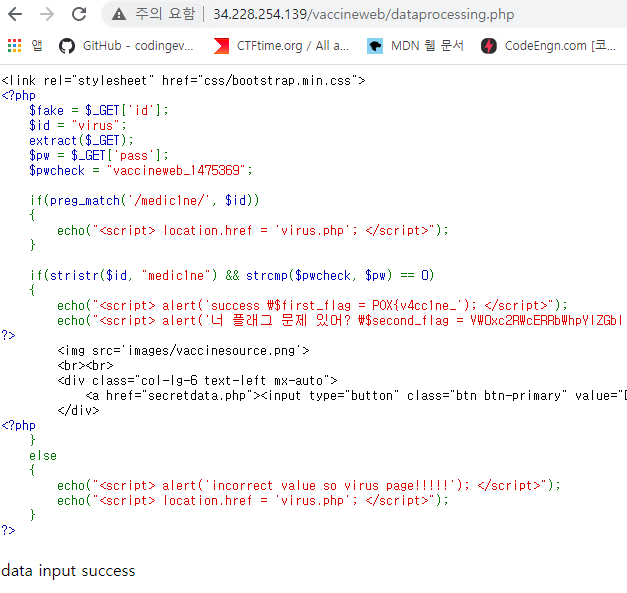Viewport: 627px width, 593px height.
Task: Click the img src='images/vaccinesource.png' line
Action: (183, 351)
